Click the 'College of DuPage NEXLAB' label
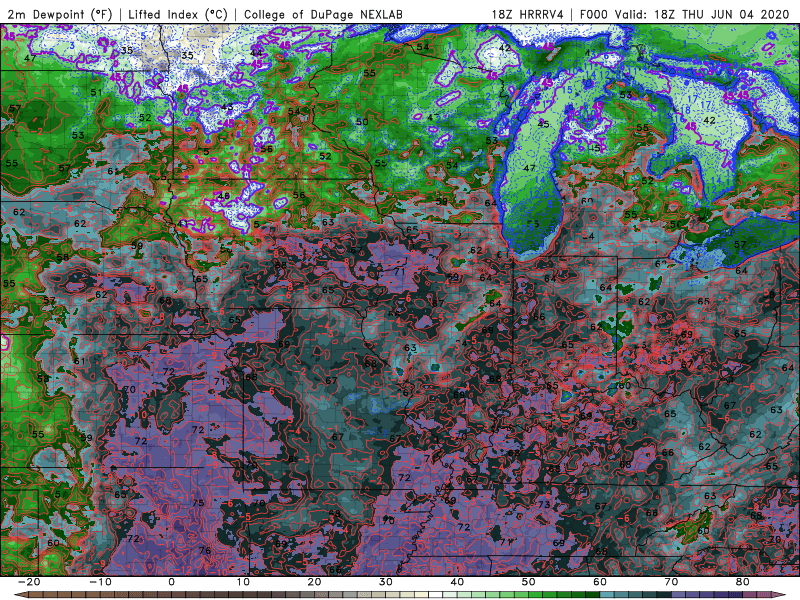The image size is (800, 600). point(323,14)
